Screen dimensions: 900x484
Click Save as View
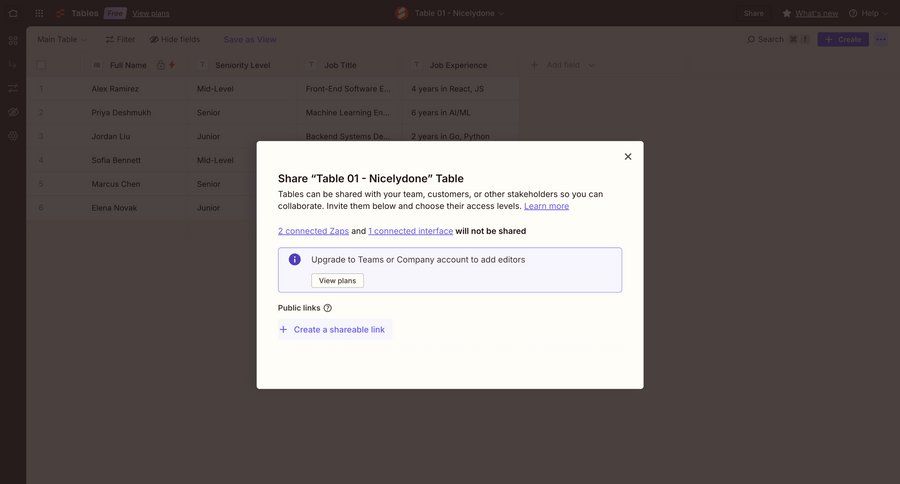[250, 40]
